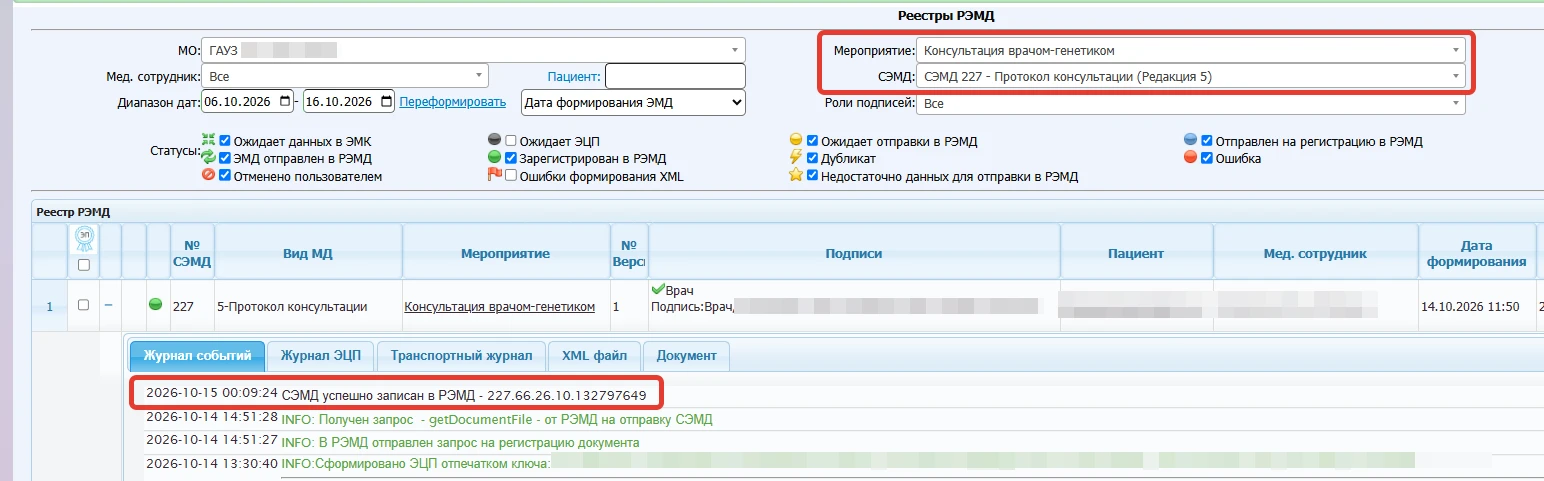Click the 'ЭМД отправлен в РЭМД' arrows icon
The image size is (1544, 481).
click(208, 158)
